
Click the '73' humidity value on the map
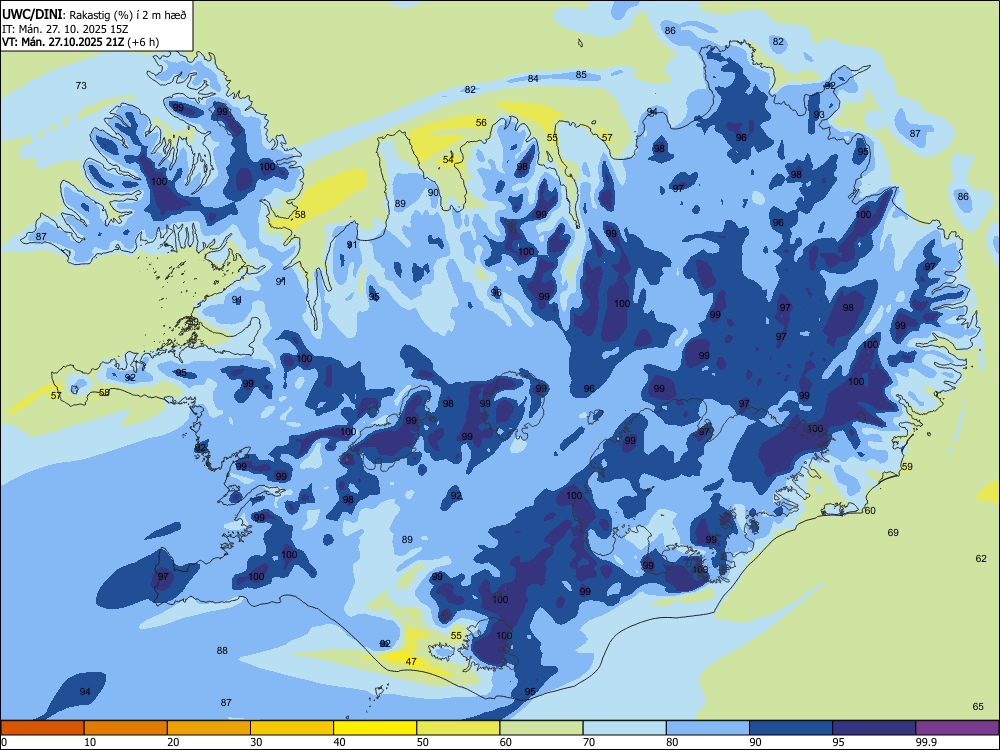point(81,85)
